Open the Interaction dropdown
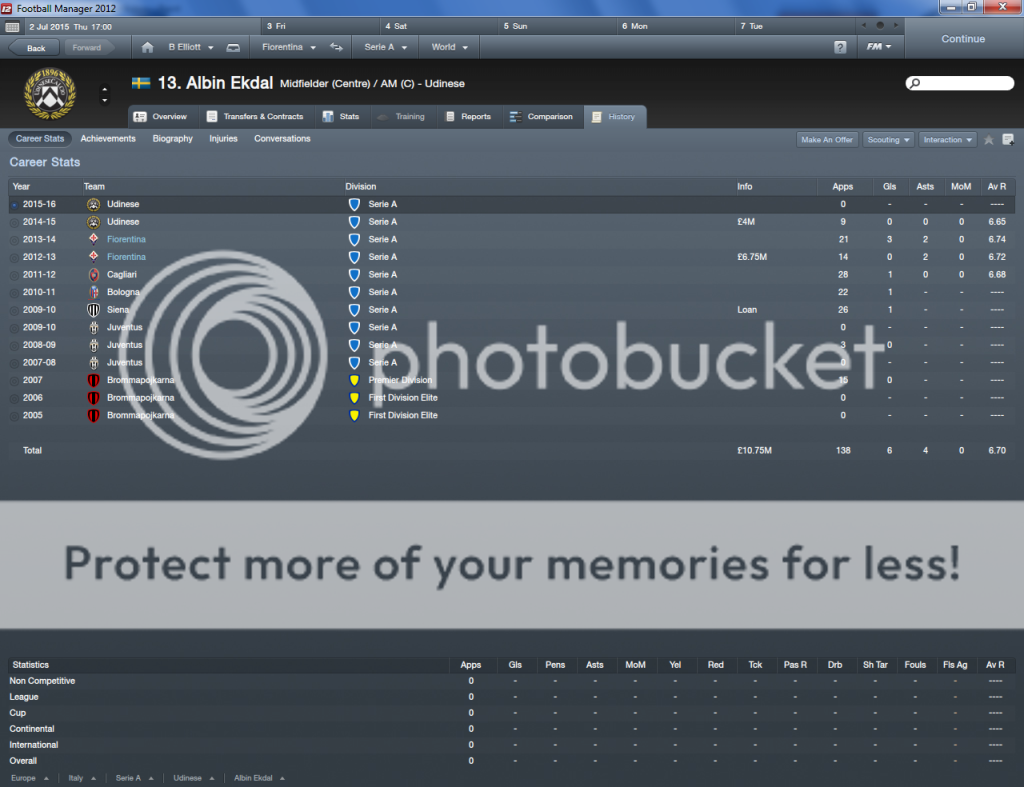This screenshot has height=787, width=1024. 948,140
